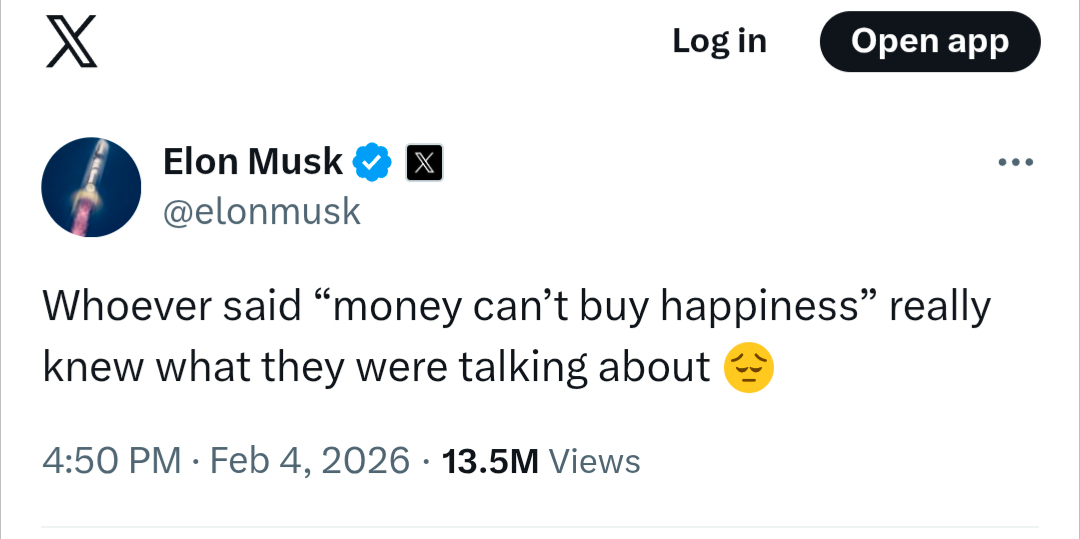Click the Elon Musk display name

pyautogui.click(x=253, y=161)
